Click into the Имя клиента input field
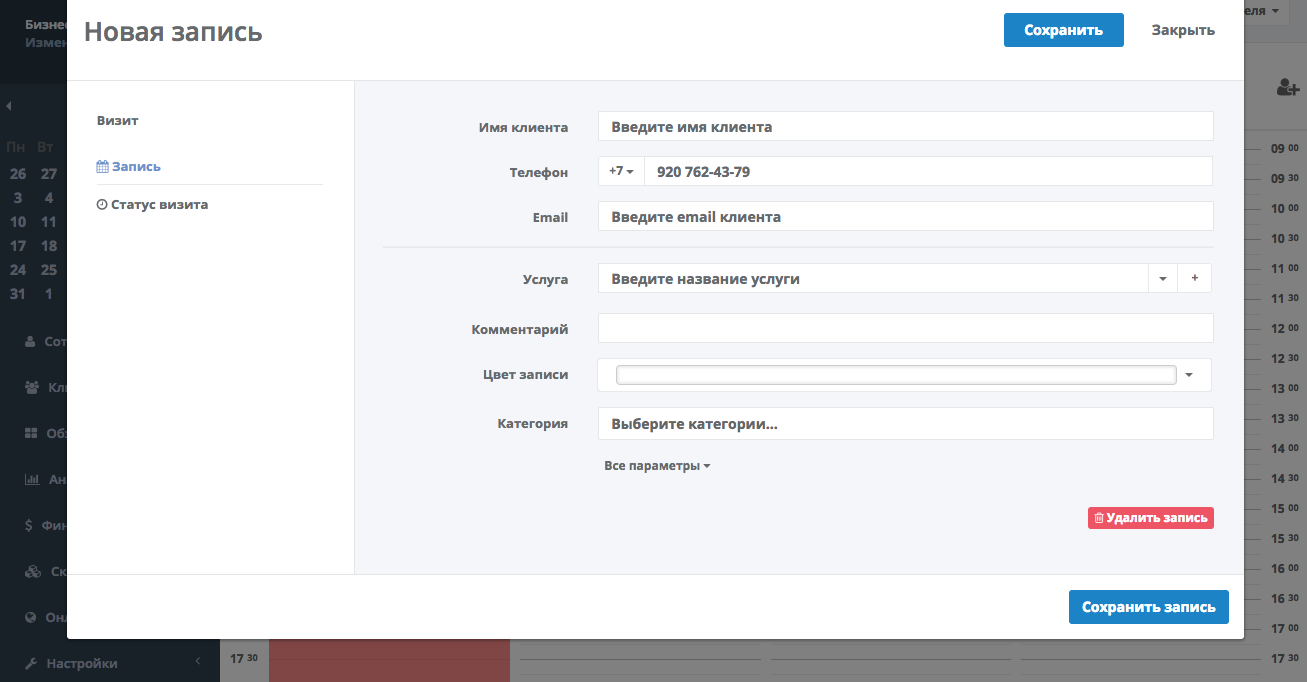 [904, 127]
